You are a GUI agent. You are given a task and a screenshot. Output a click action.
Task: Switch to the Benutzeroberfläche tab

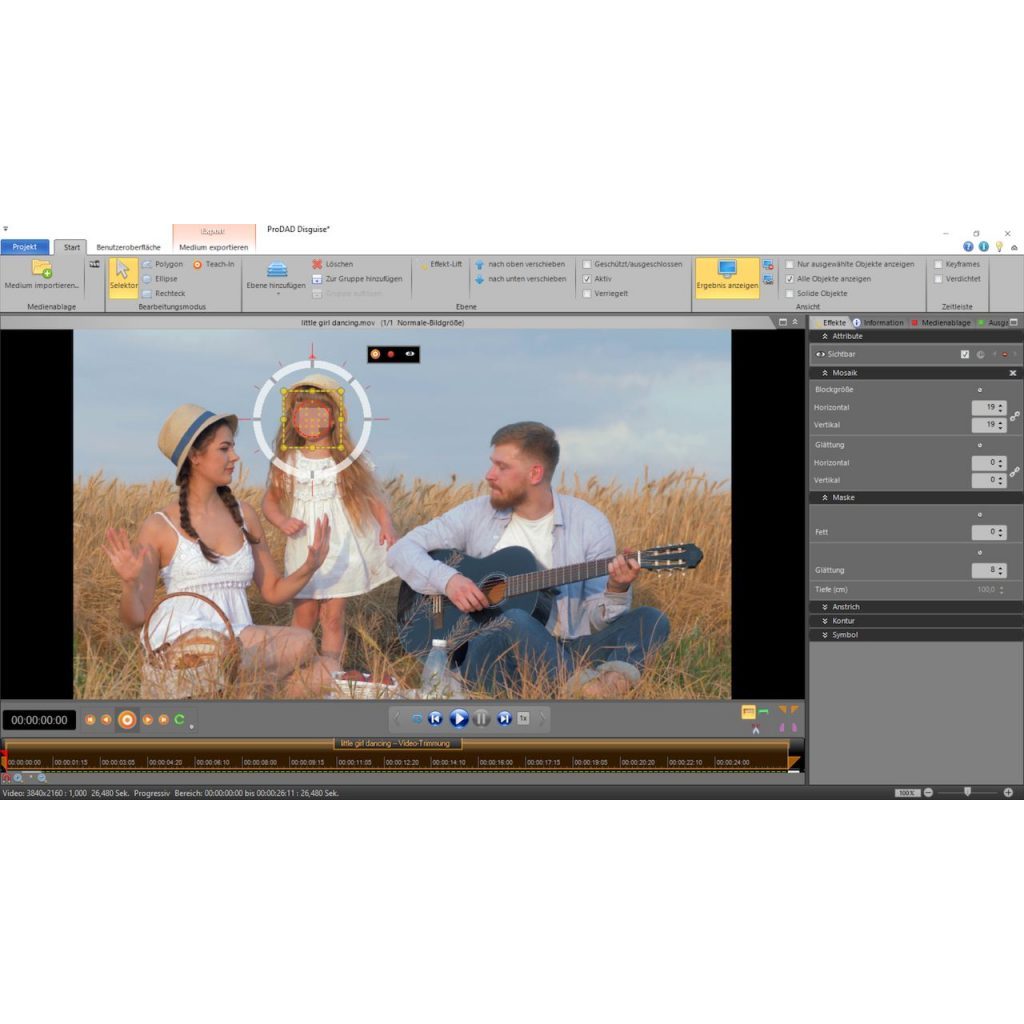[x=128, y=248]
